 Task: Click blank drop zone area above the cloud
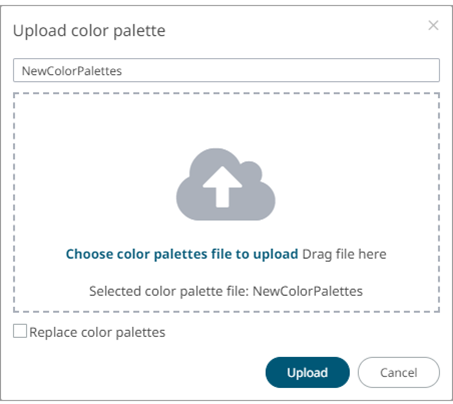point(226,122)
